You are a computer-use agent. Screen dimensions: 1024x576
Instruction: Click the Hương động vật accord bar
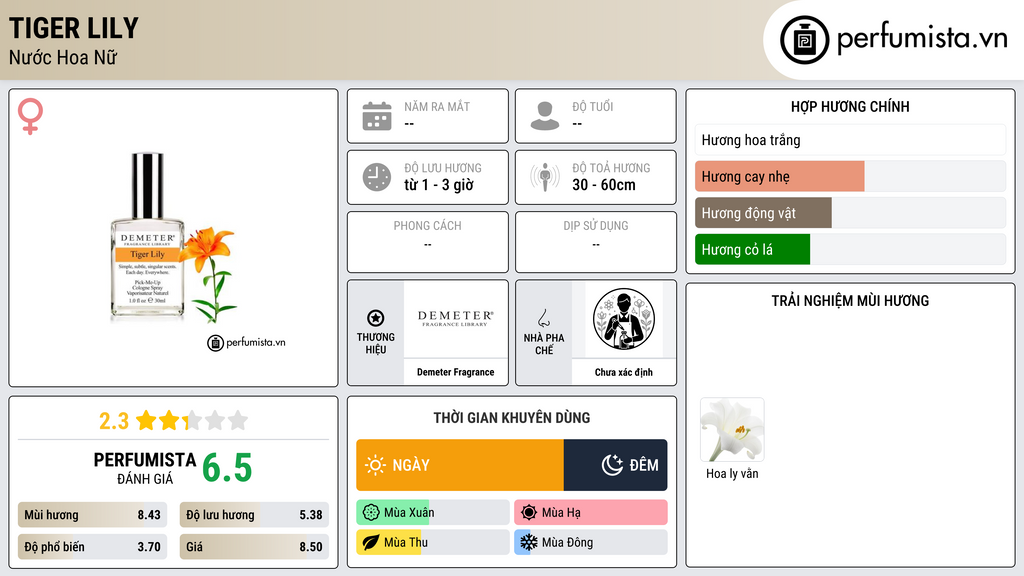(850, 213)
